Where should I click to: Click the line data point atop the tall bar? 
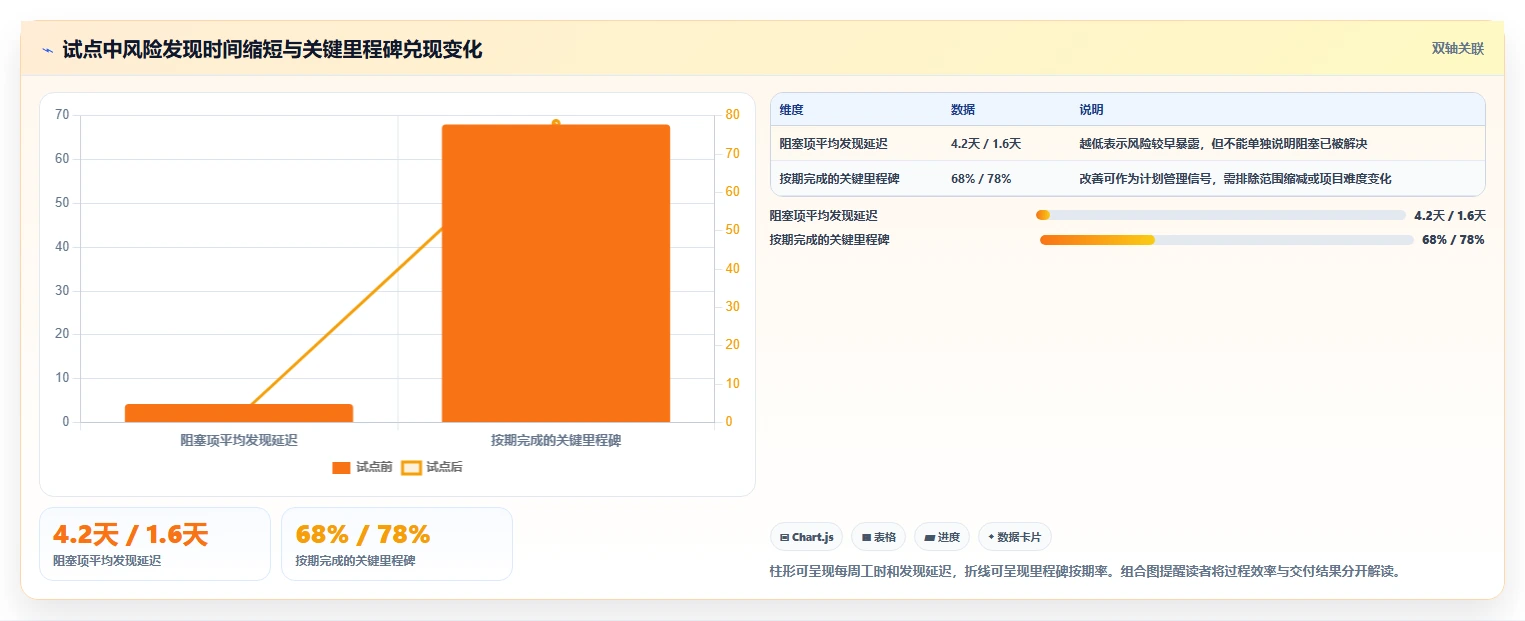tap(556, 123)
